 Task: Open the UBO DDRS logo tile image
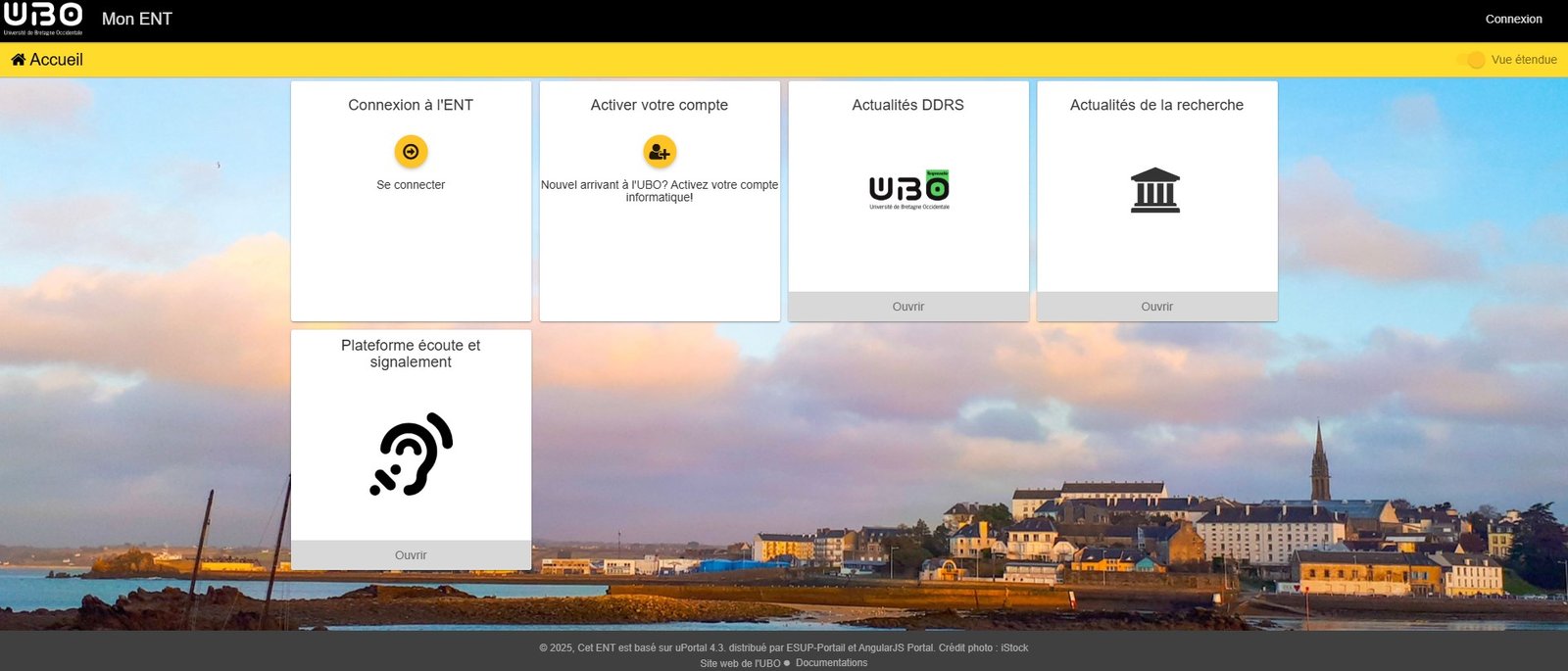coord(908,189)
